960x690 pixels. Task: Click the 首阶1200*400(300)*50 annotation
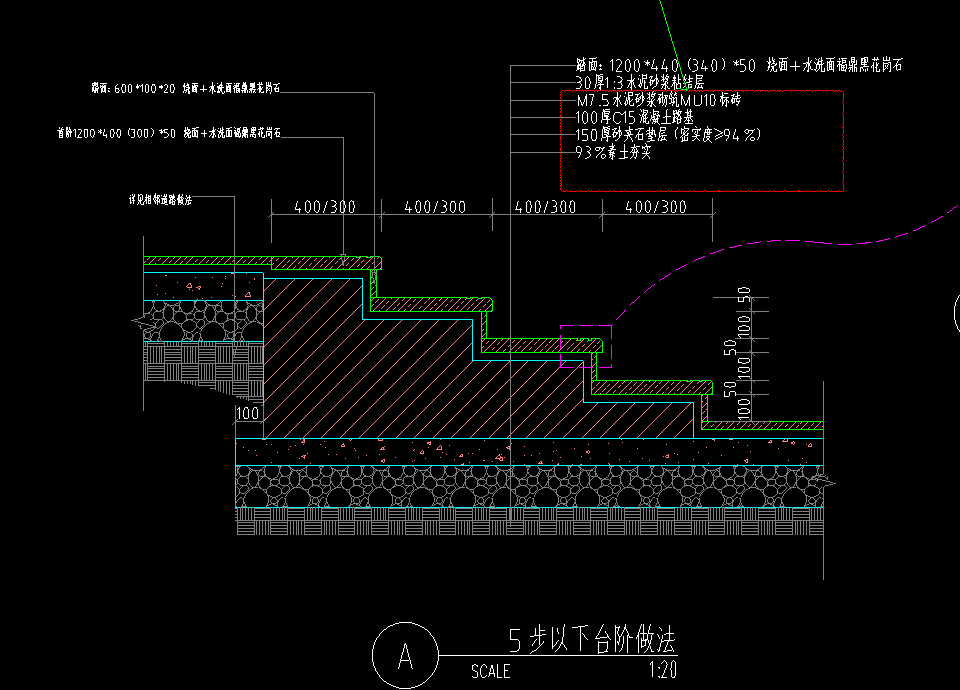pos(167,132)
